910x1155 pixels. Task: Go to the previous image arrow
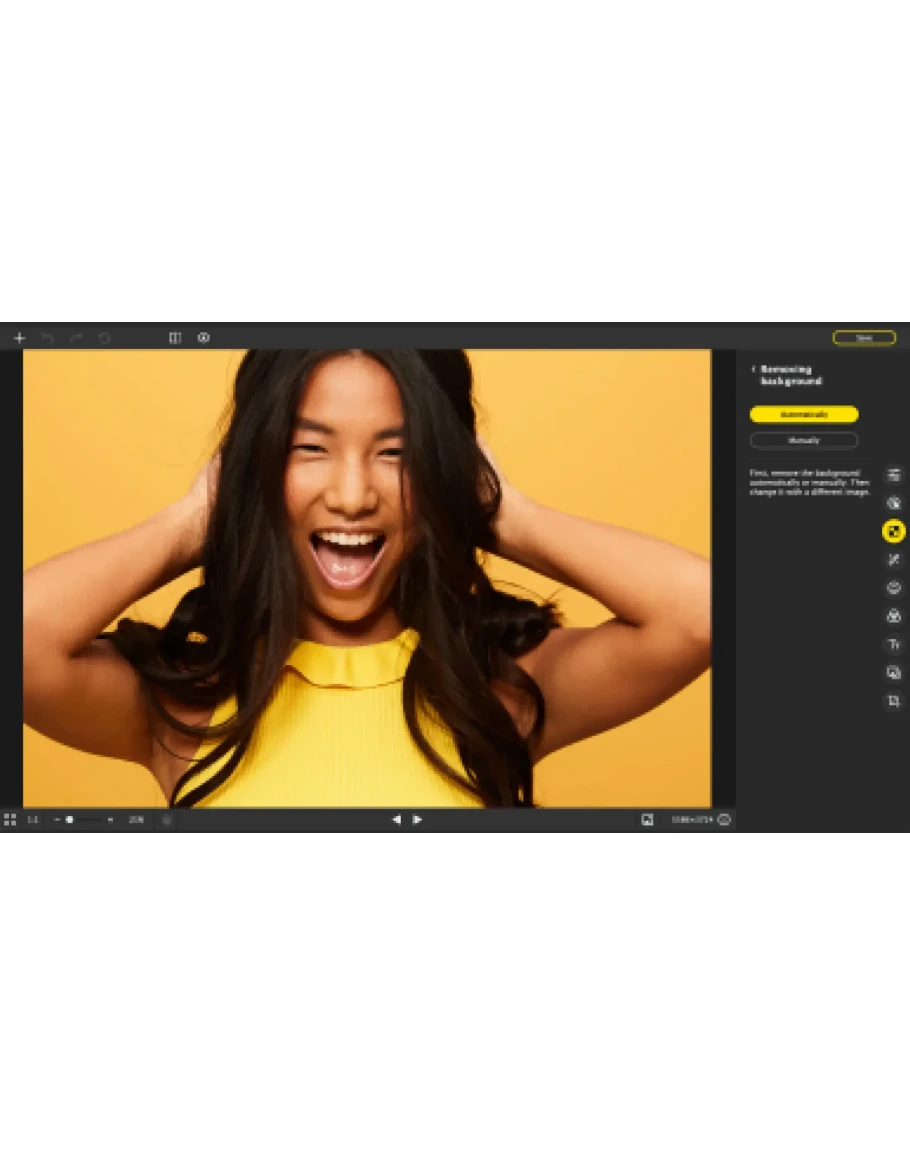[x=395, y=820]
